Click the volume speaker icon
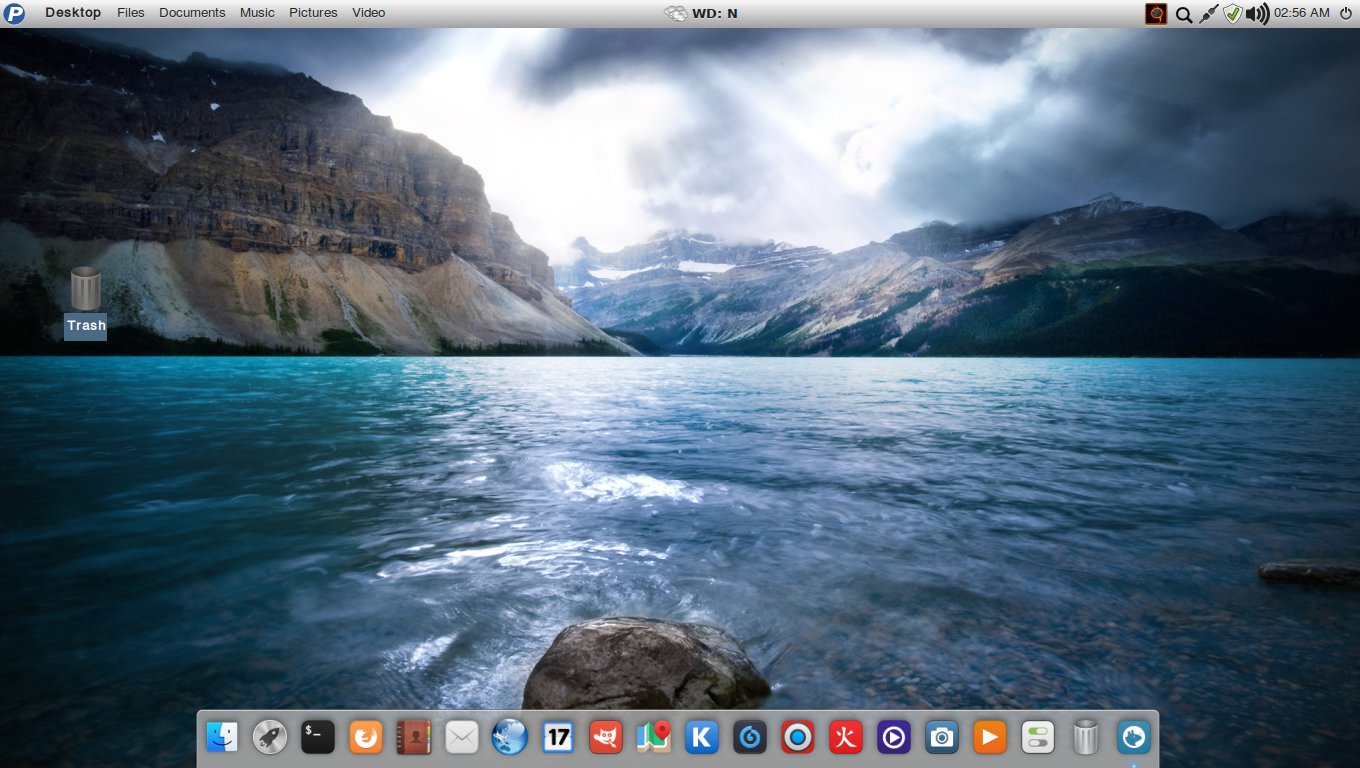 (1258, 14)
